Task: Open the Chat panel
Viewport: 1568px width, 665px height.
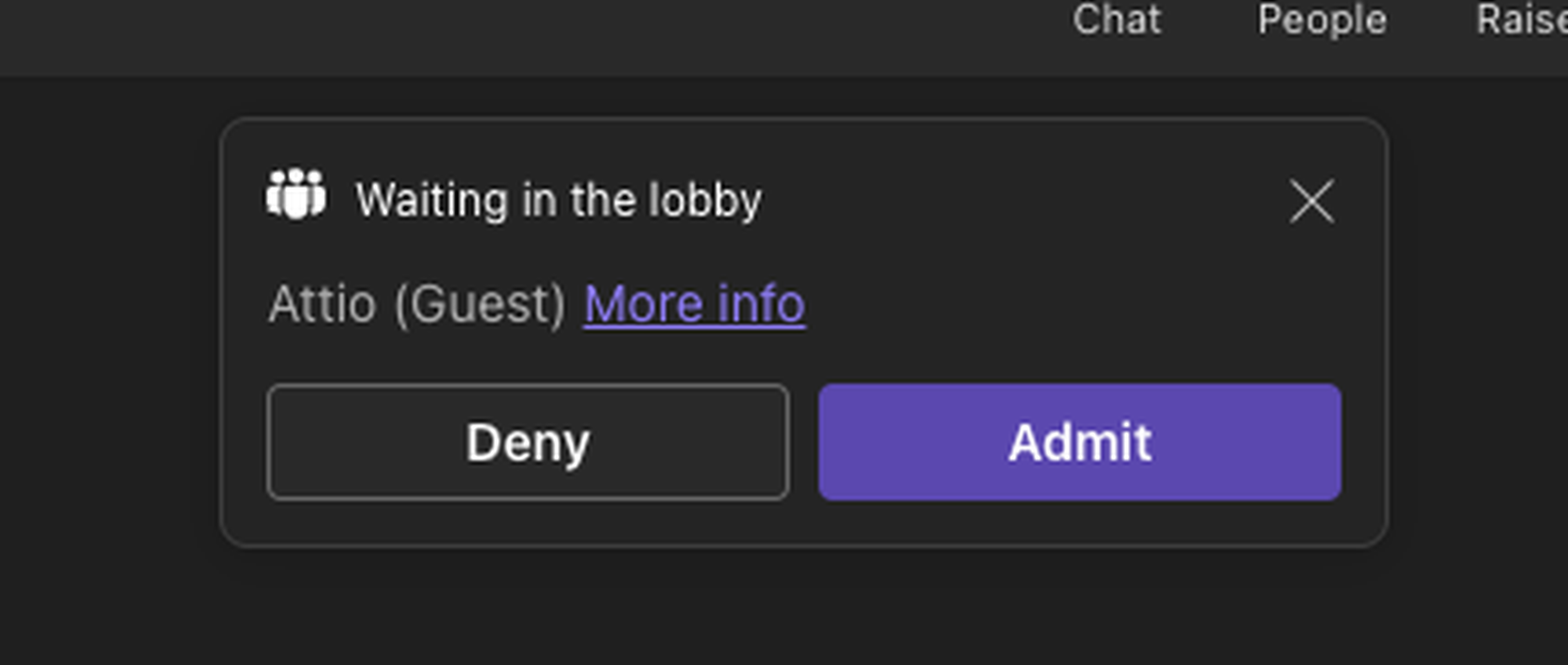Action: tap(1117, 20)
